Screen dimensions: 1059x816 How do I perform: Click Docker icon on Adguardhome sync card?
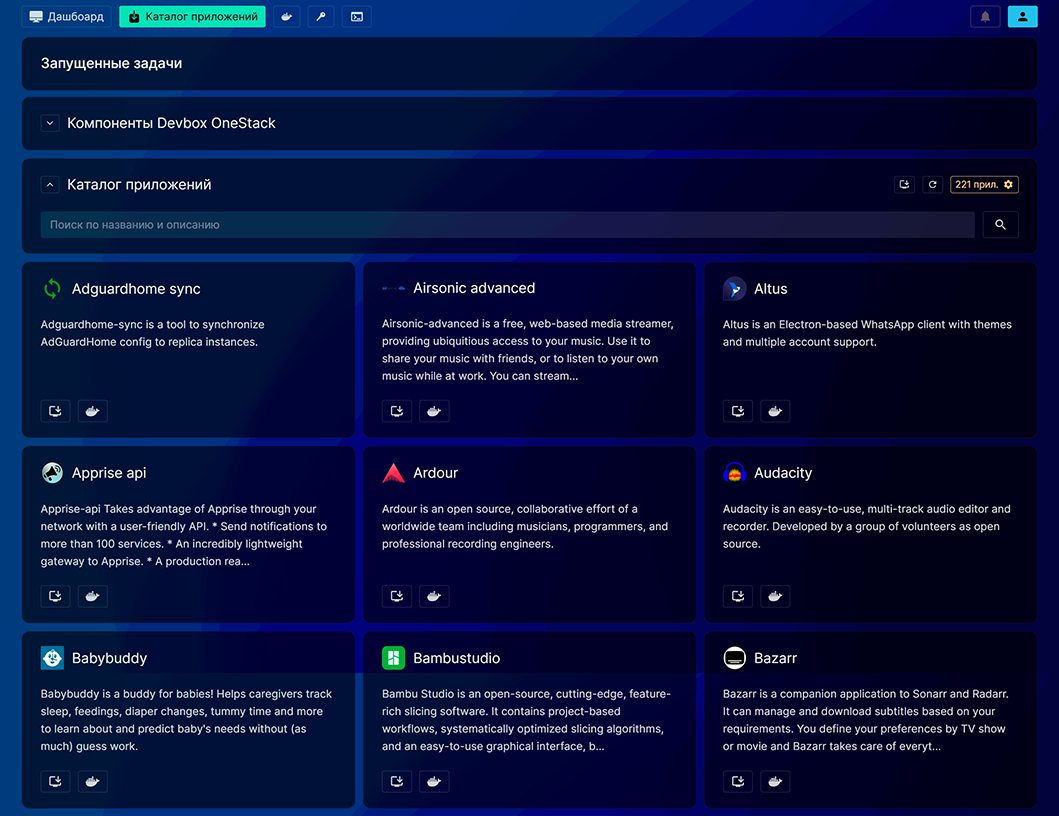coord(93,411)
